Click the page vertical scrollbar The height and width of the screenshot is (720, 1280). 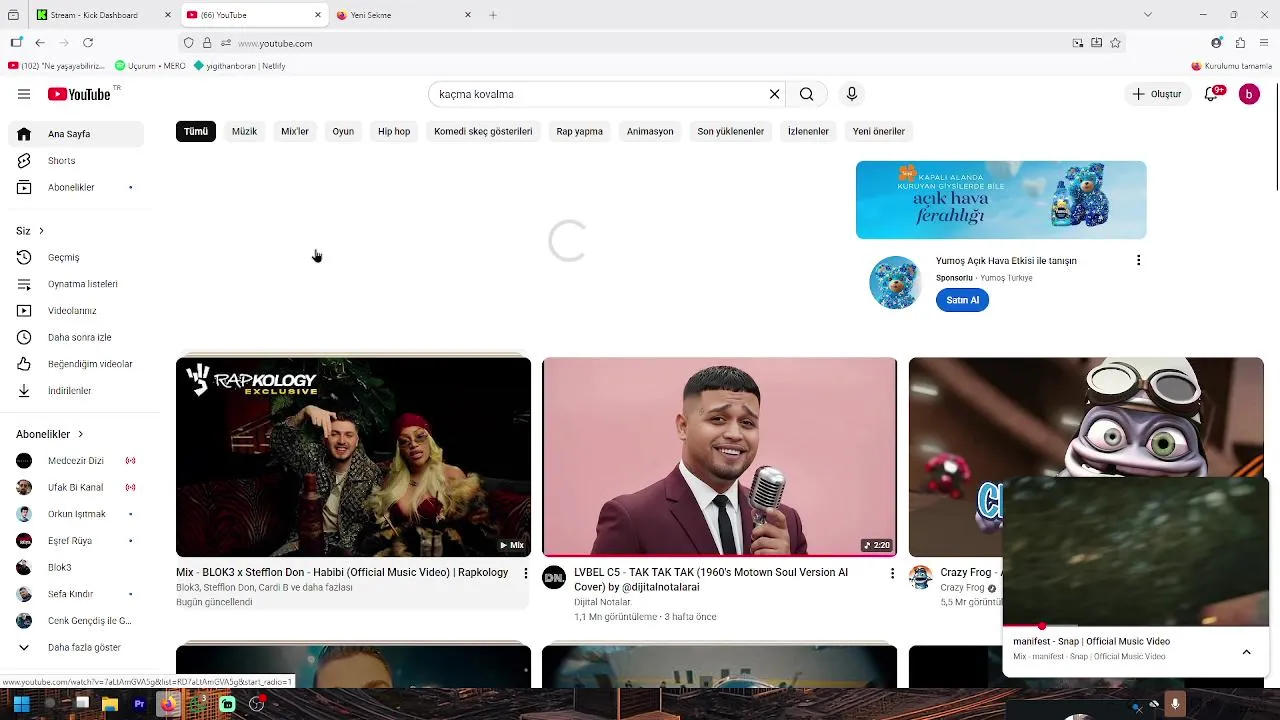click(x=1276, y=135)
